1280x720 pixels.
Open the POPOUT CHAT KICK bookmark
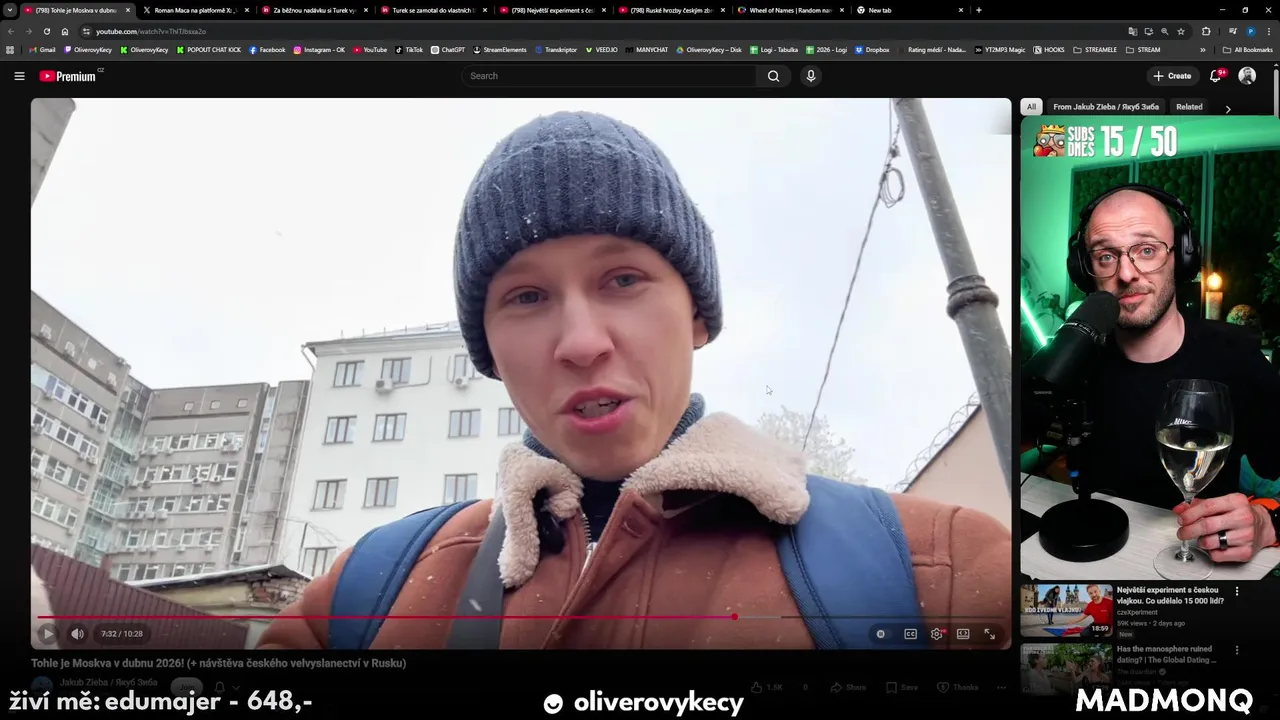pos(209,50)
